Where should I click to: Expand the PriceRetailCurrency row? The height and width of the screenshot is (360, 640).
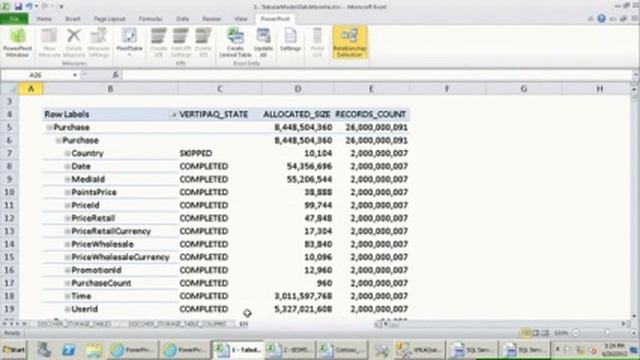pyautogui.click(x=67, y=231)
